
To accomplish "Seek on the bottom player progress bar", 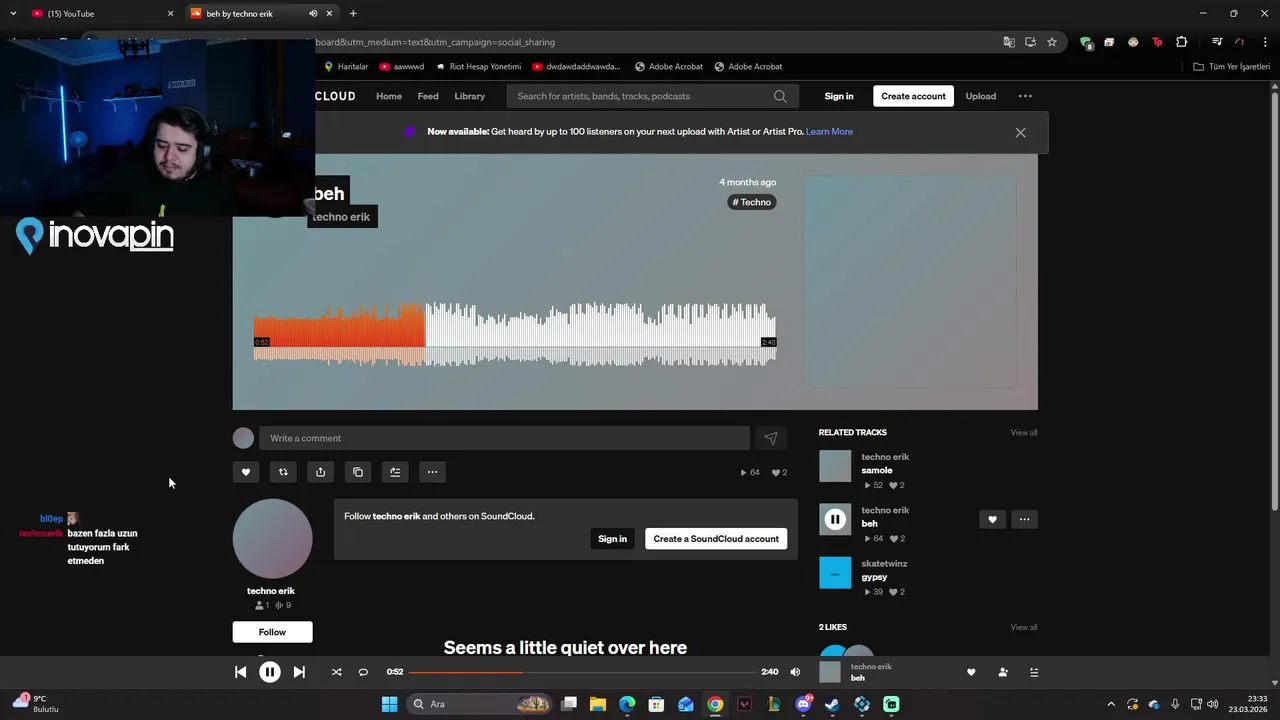I will click(x=582, y=672).
